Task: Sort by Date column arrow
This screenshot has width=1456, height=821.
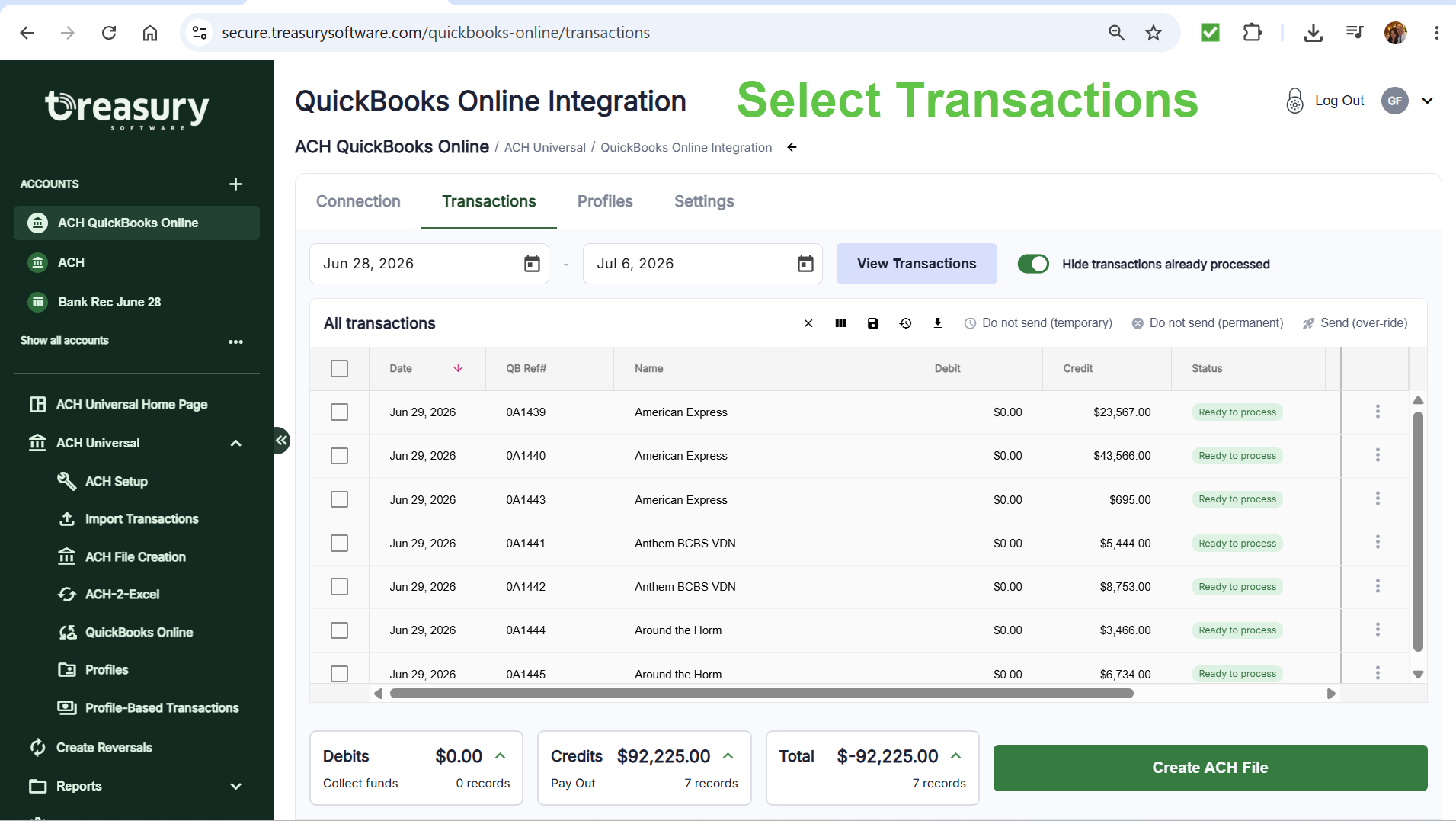Action: (x=458, y=368)
